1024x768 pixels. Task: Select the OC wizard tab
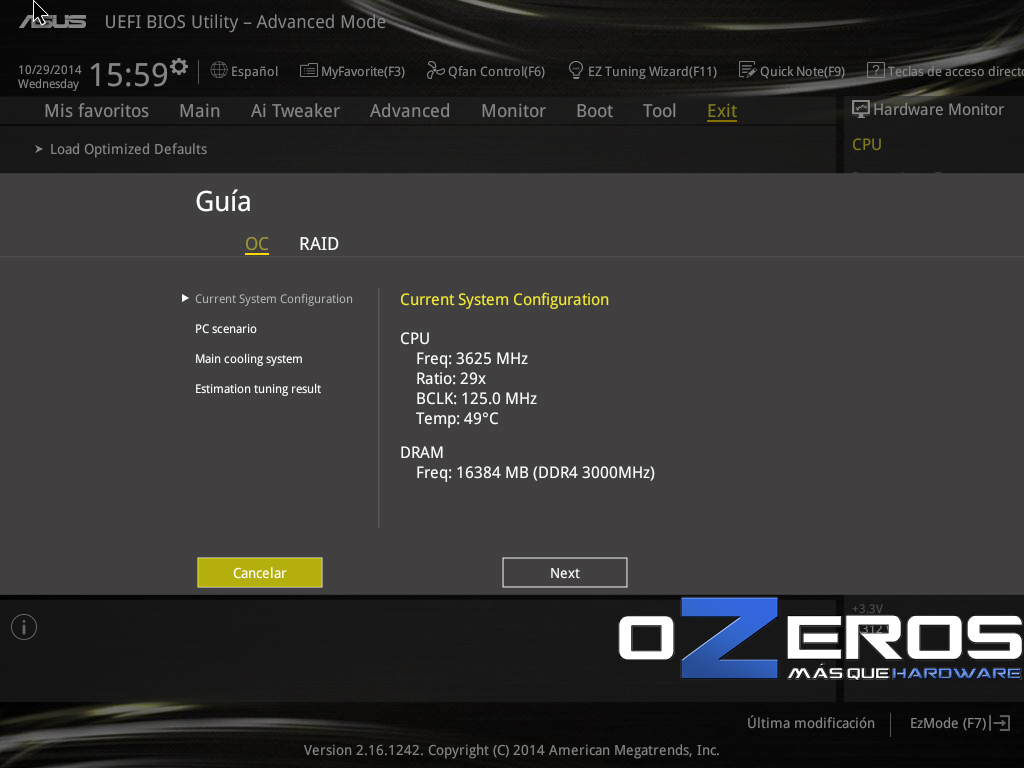(257, 244)
